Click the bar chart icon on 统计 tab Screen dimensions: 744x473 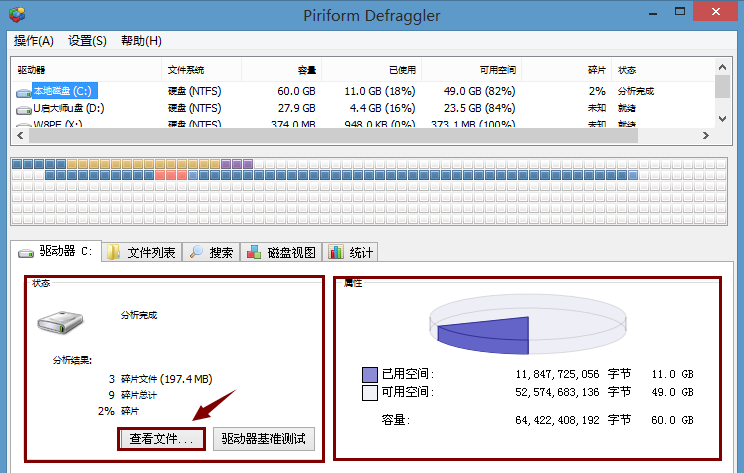(335, 252)
